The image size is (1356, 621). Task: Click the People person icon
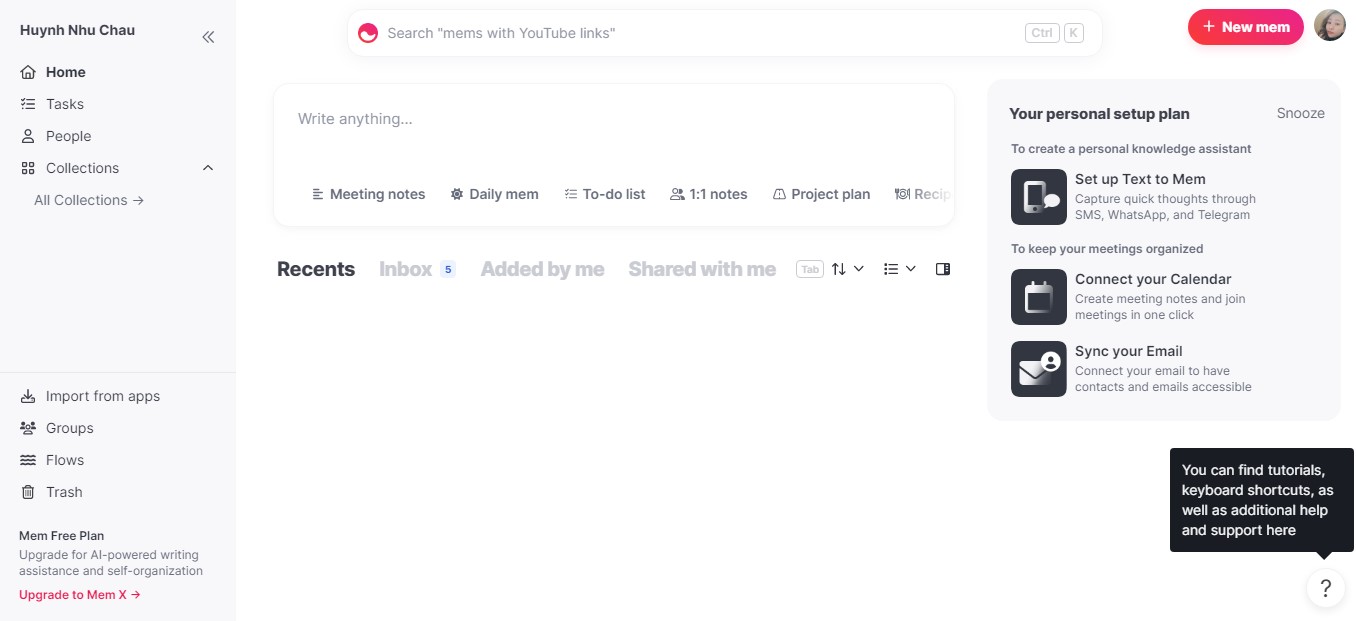[28, 136]
